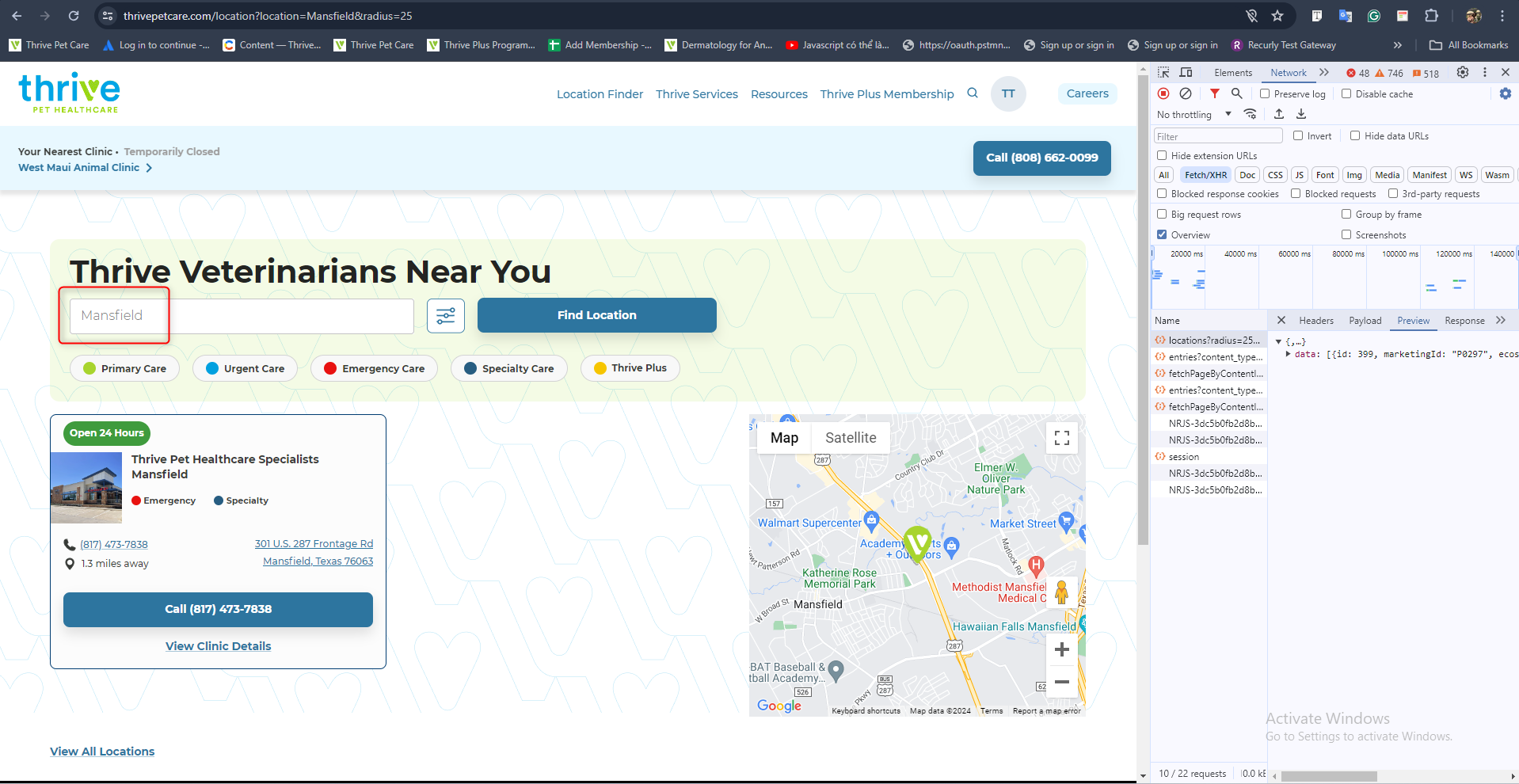Open the View All Locations link
This screenshot has height=784, width=1519.
pyautogui.click(x=102, y=752)
